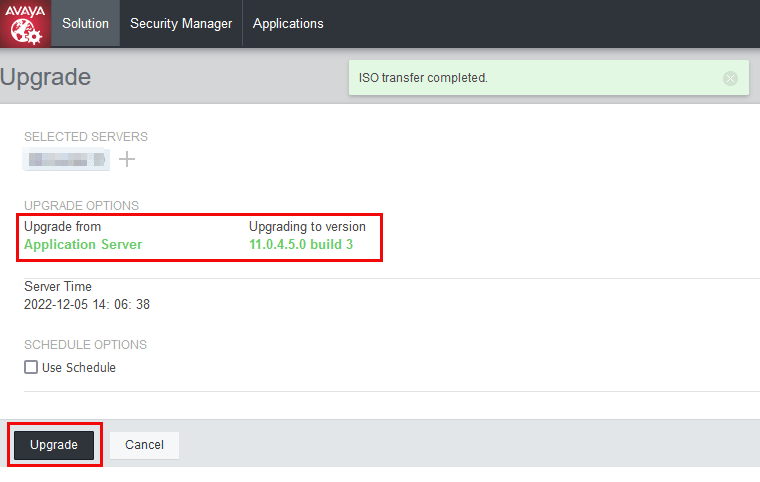Select the blurred selected server tag

pos(66,160)
